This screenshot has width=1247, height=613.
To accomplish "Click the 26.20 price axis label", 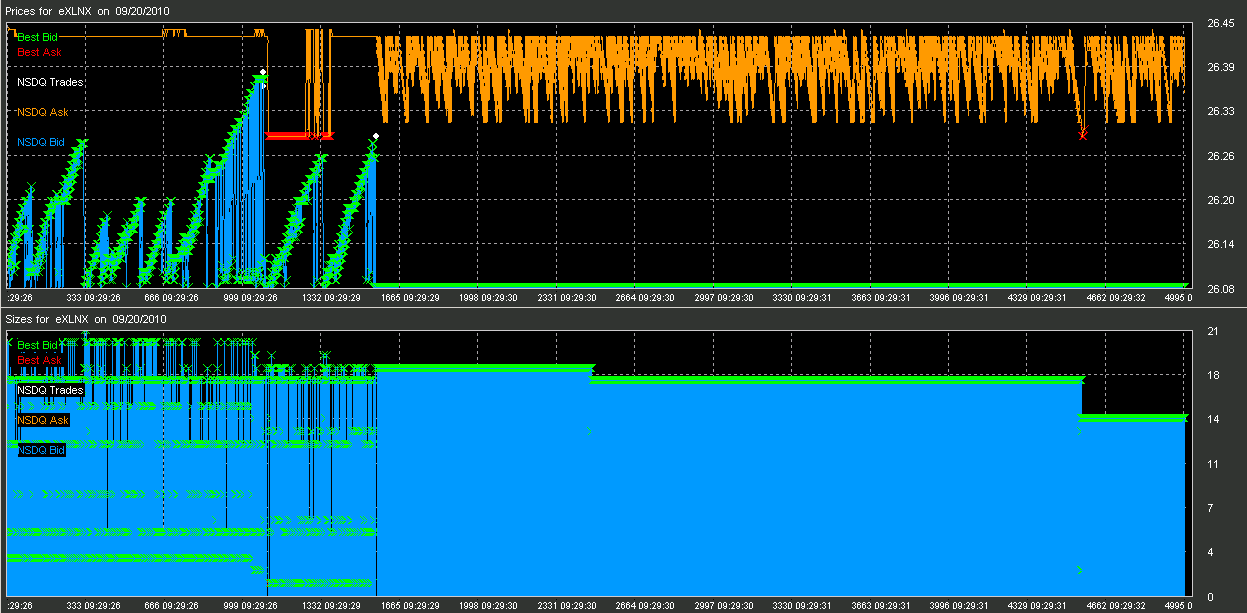I will [1221, 200].
